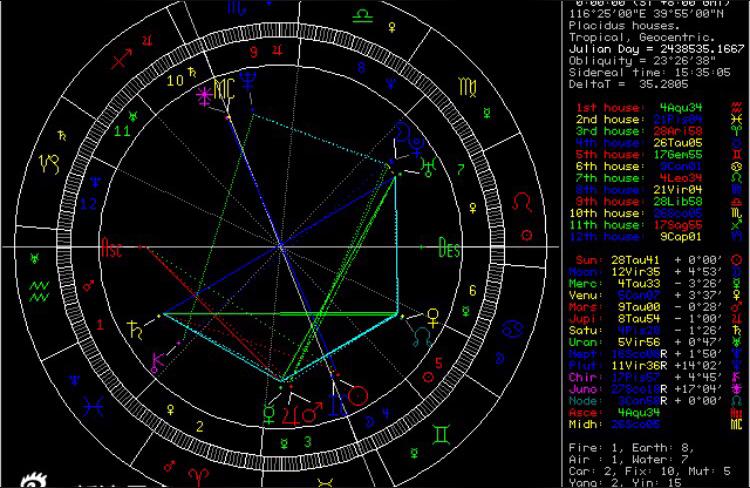Screen dimensions: 750x488
Task: Click the red Sun glyph in chart
Action: [359, 395]
